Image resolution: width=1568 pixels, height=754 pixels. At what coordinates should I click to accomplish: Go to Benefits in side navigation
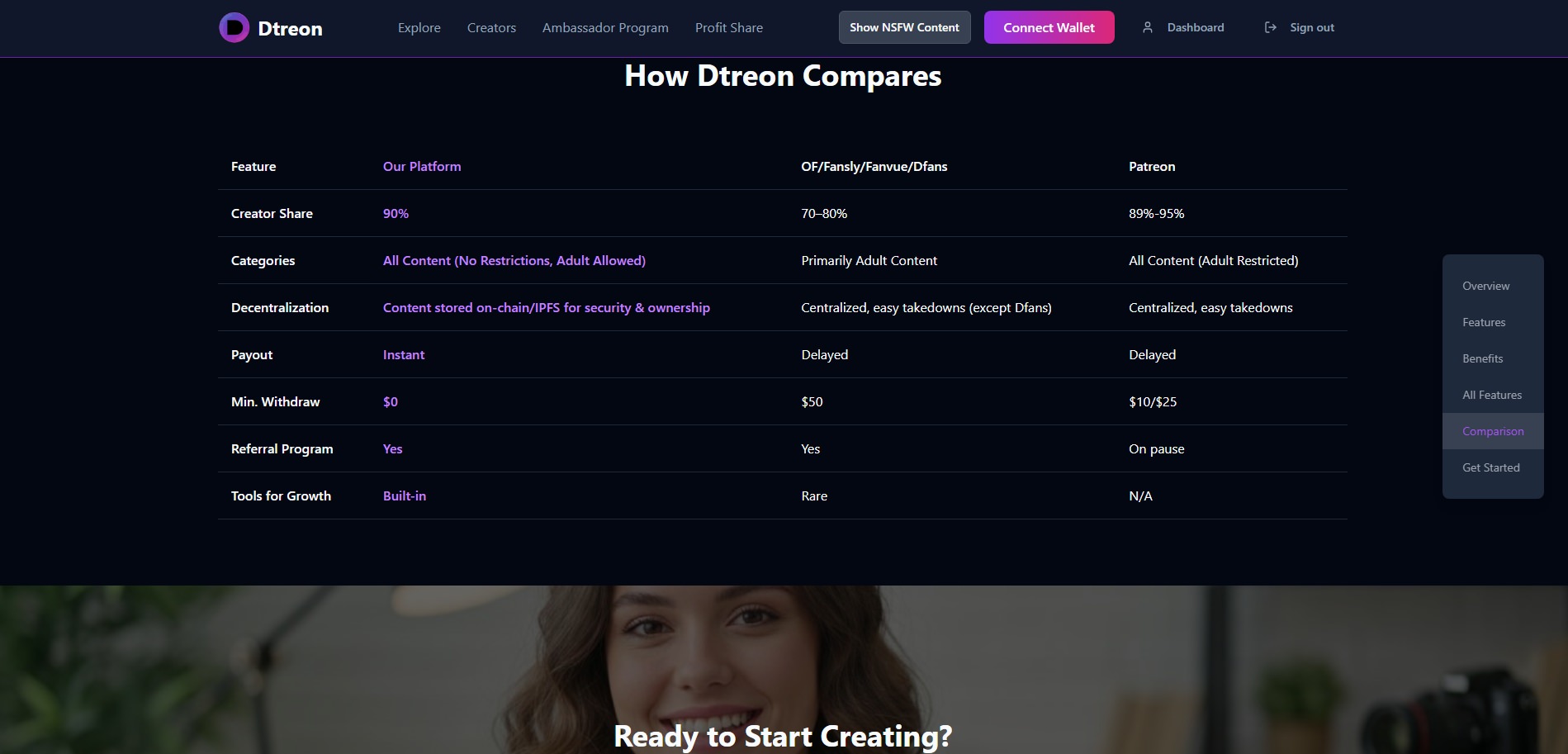(x=1482, y=358)
